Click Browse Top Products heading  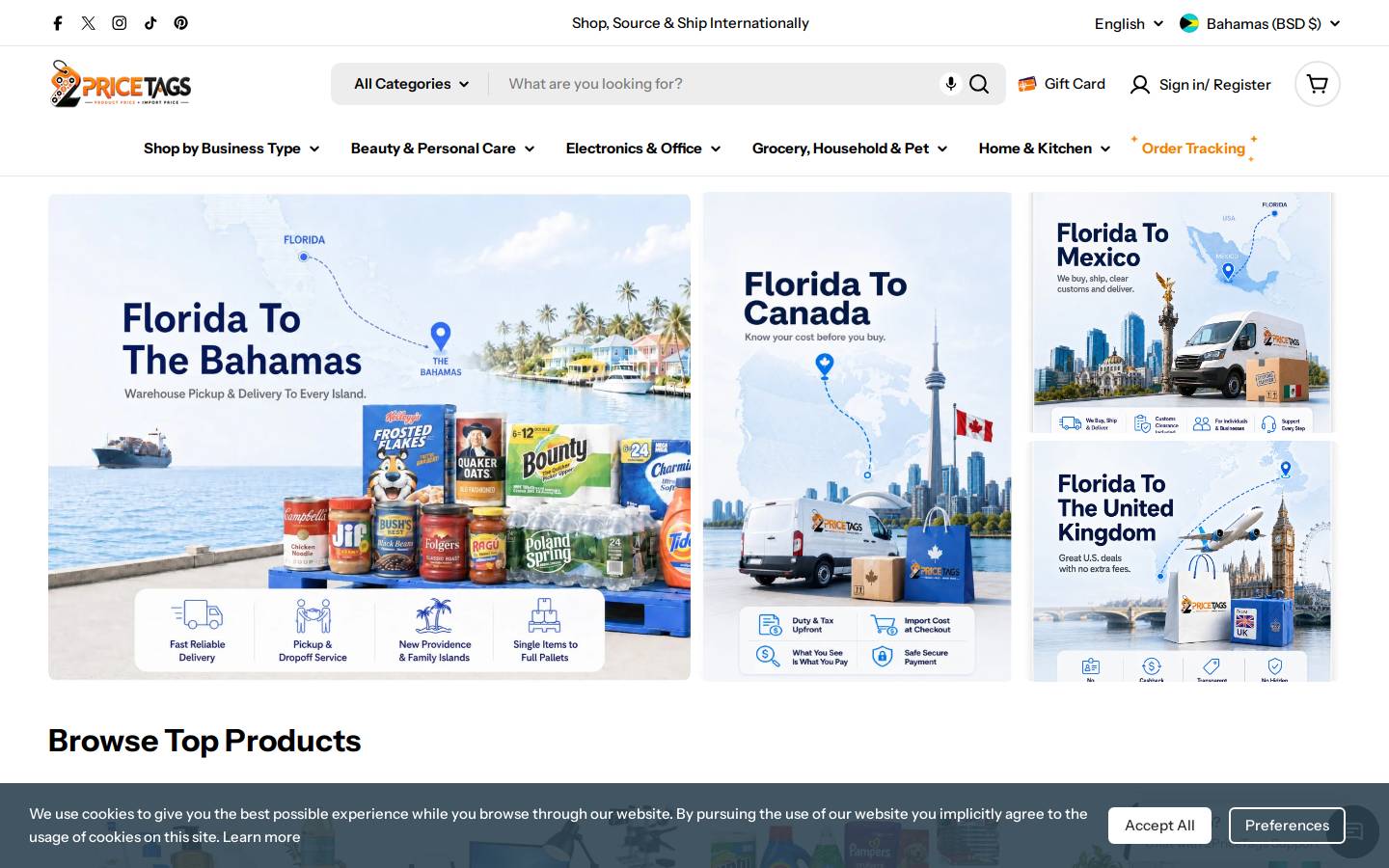tap(204, 741)
